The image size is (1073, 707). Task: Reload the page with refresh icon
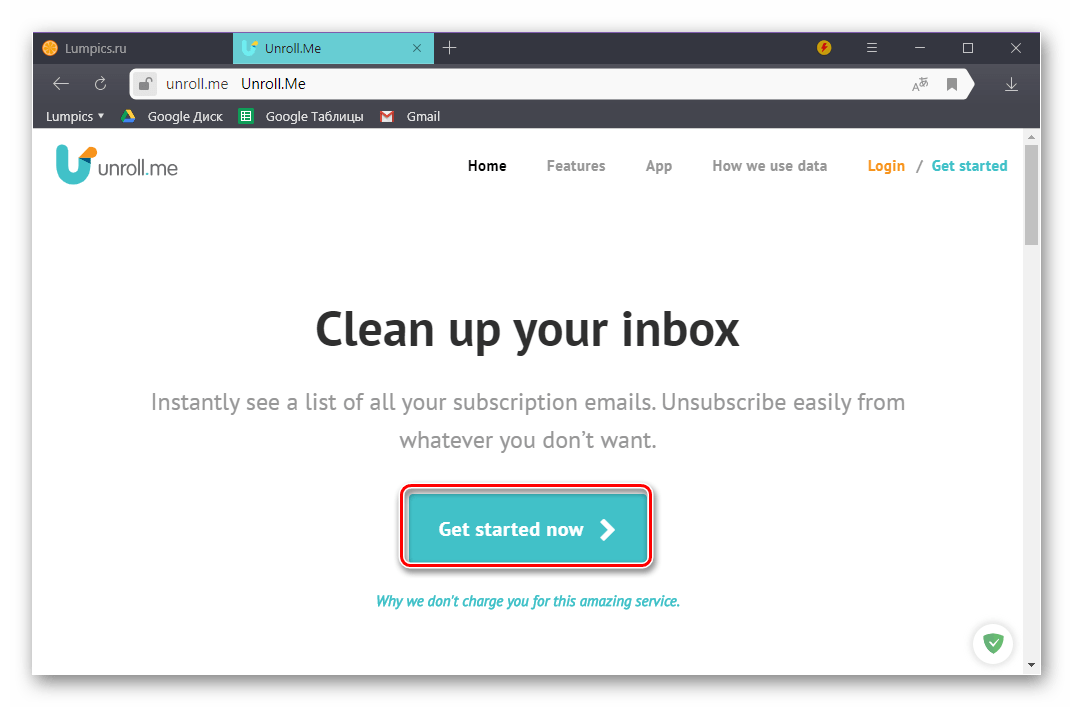tap(101, 83)
